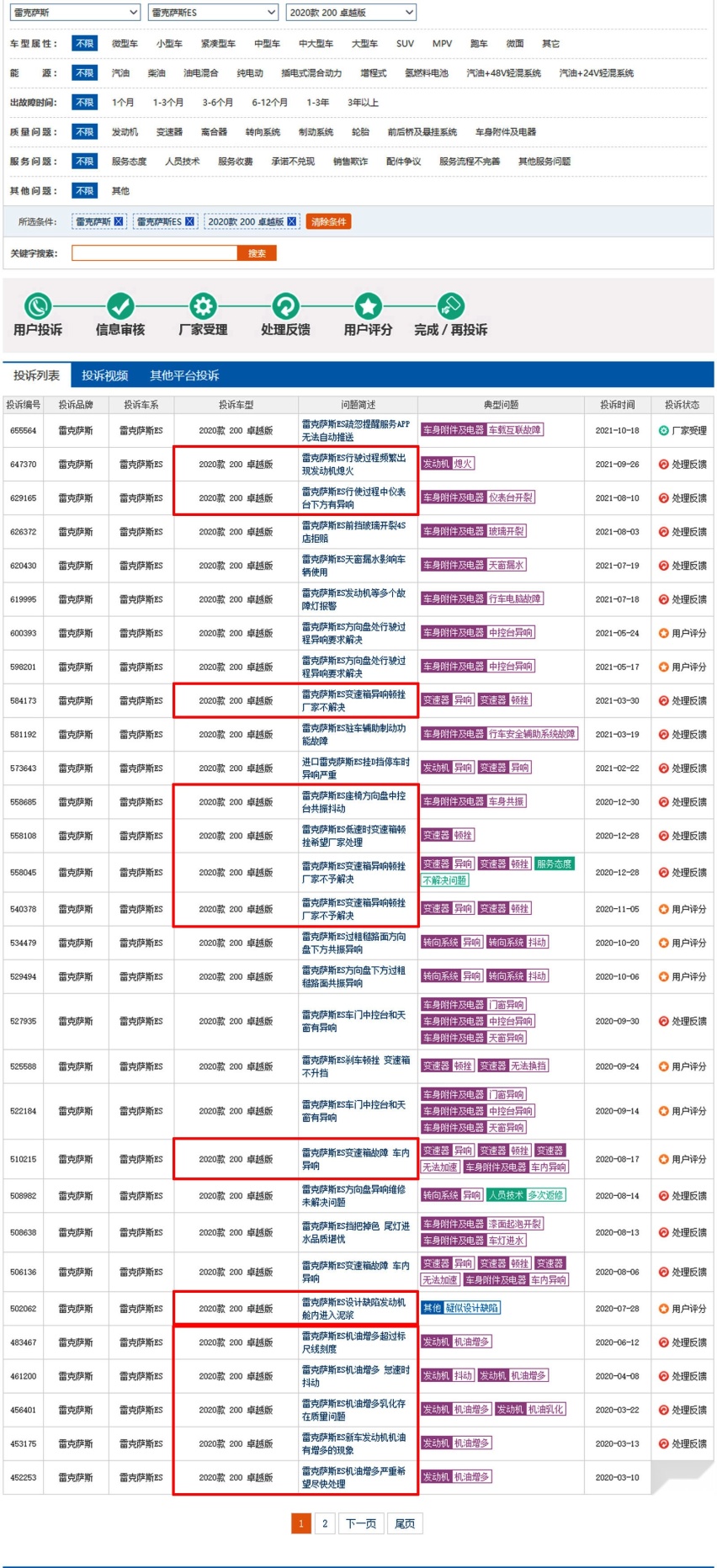Click the 疑似设计缺陷 problem tag
The height and width of the screenshot is (1568, 717).
[472, 1309]
